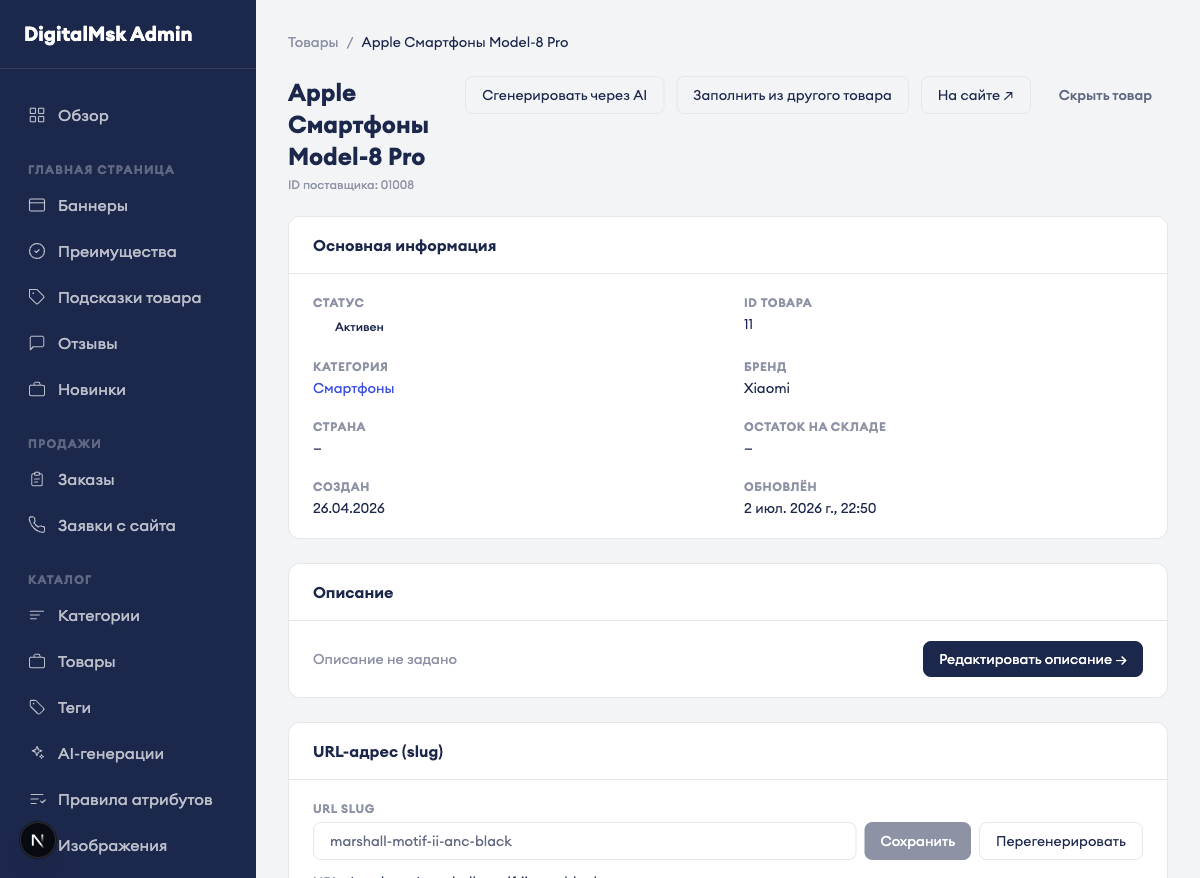Click breadcrumb text Apple Смартфоны Model-8 Pro
This screenshot has width=1200, height=878.
tap(465, 42)
